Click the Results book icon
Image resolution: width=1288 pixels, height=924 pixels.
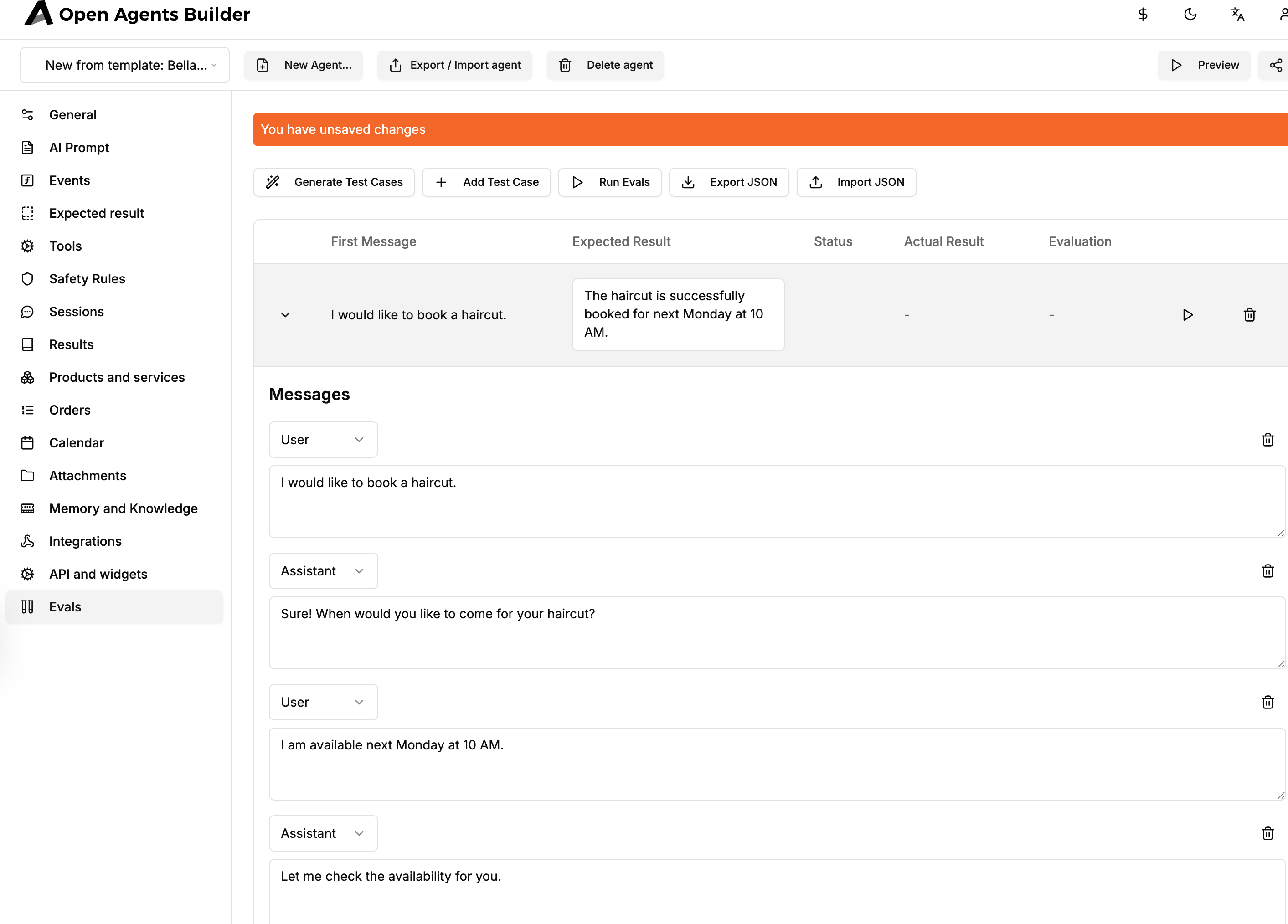pos(27,344)
